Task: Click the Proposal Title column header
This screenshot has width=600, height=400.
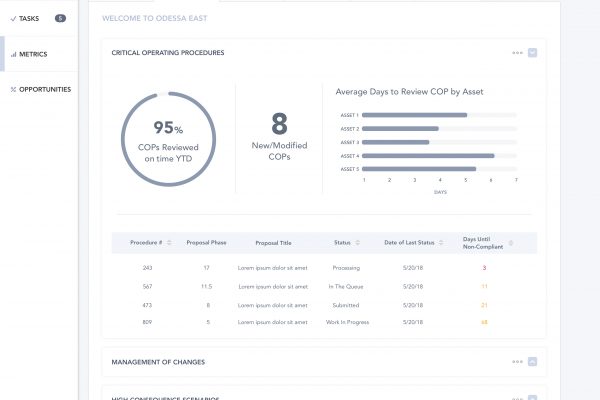Action: [273, 243]
